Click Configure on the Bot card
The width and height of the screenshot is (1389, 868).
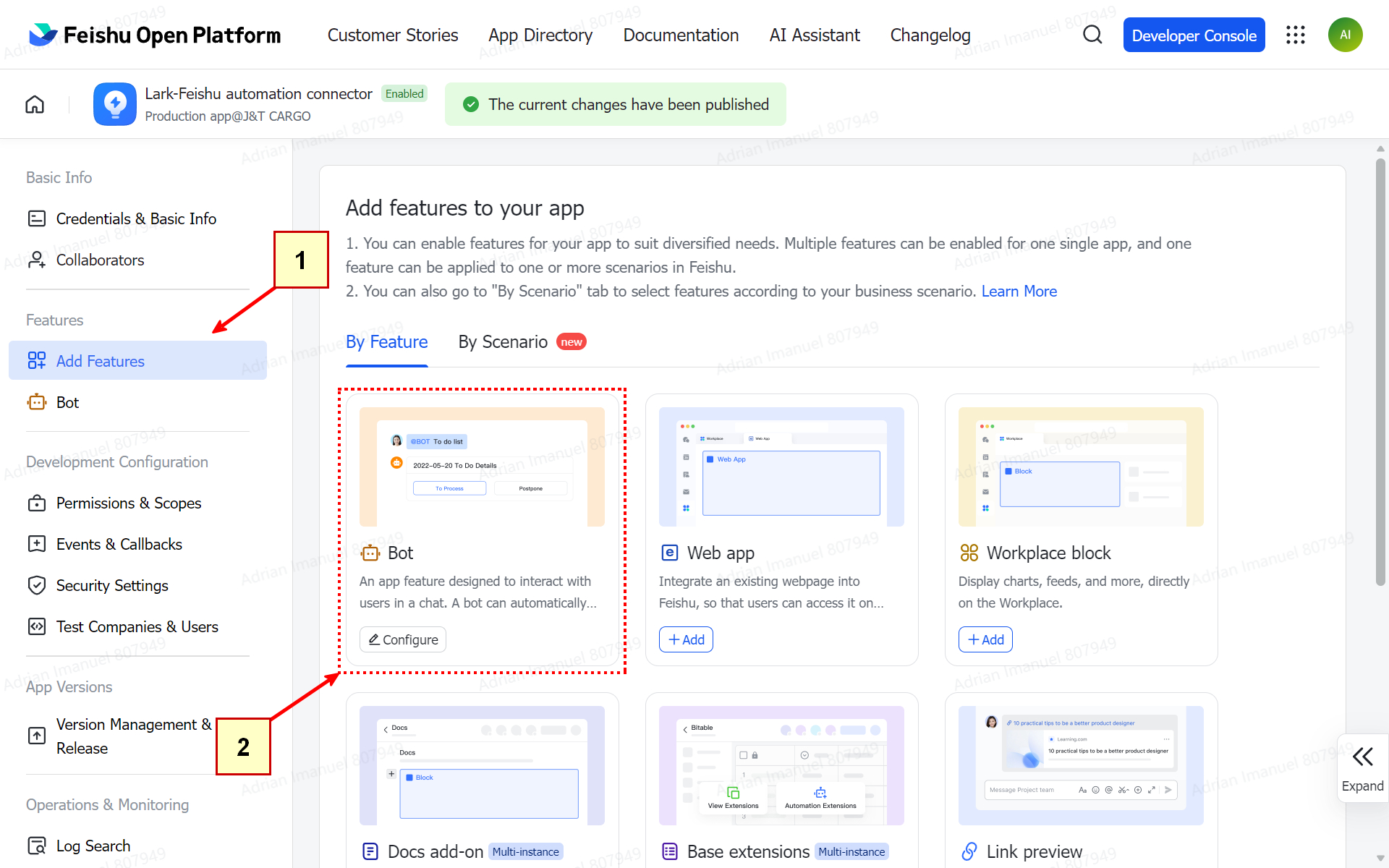pyautogui.click(x=403, y=639)
